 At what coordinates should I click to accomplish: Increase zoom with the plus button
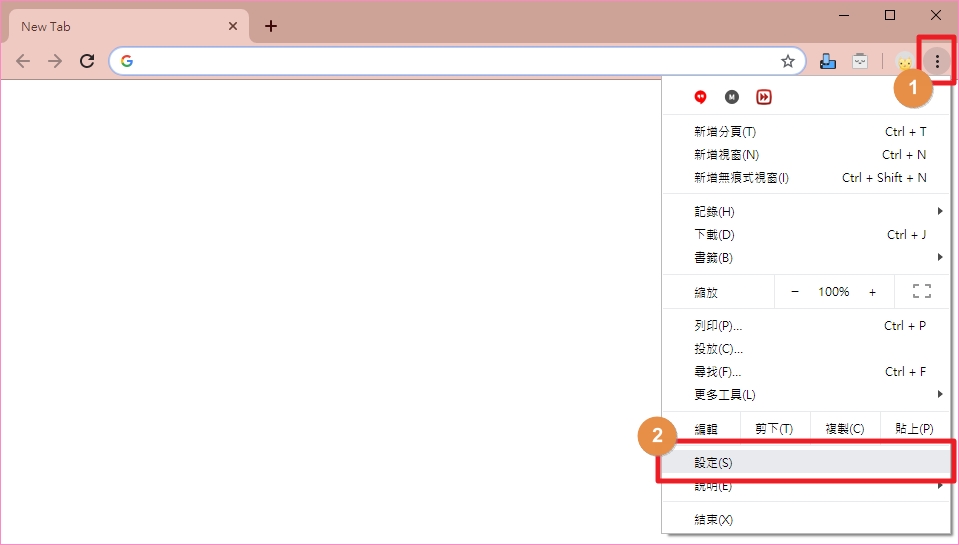(x=872, y=292)
